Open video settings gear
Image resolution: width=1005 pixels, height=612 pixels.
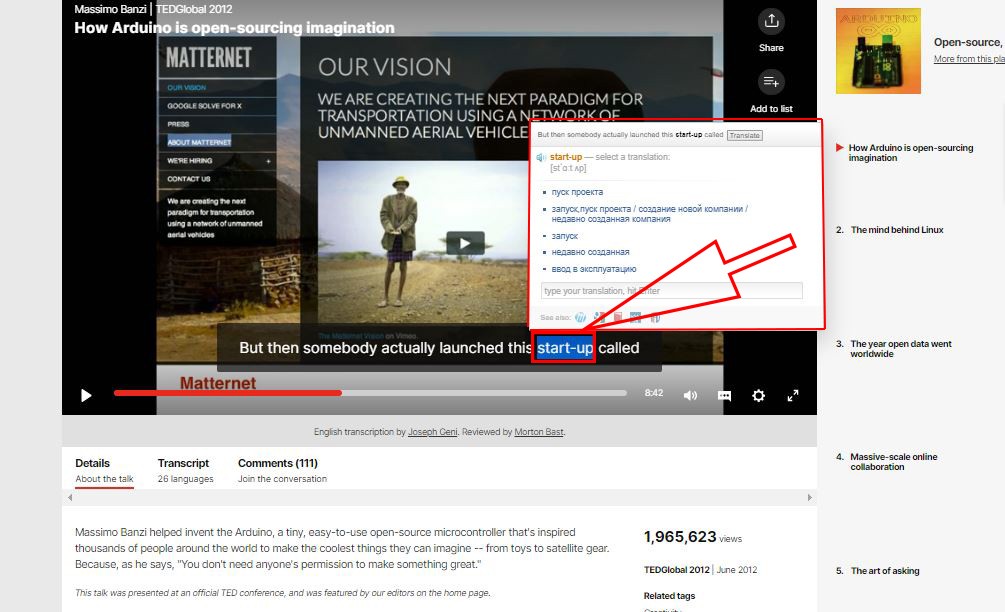pos(758,395)
